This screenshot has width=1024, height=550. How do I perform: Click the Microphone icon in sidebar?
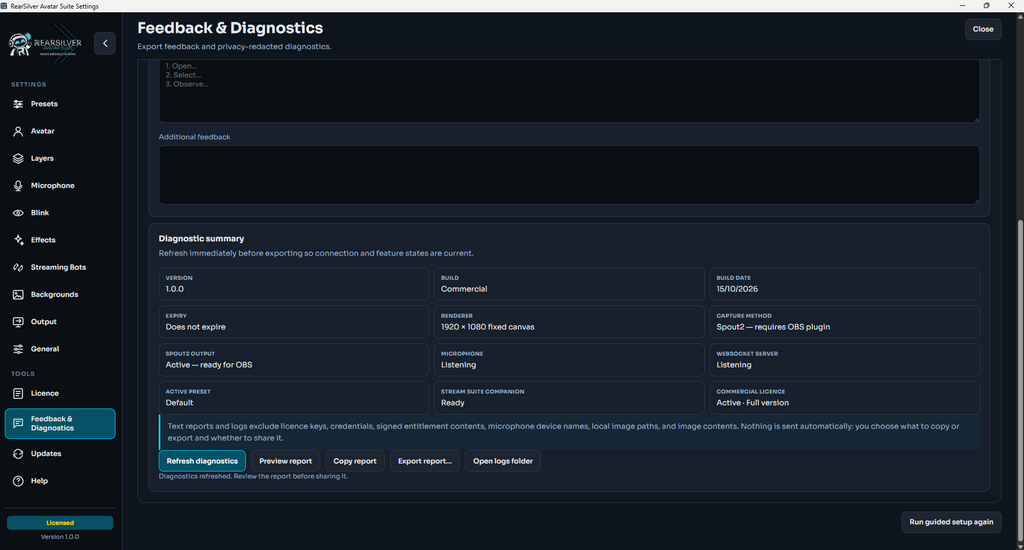(x=18, y=186)
